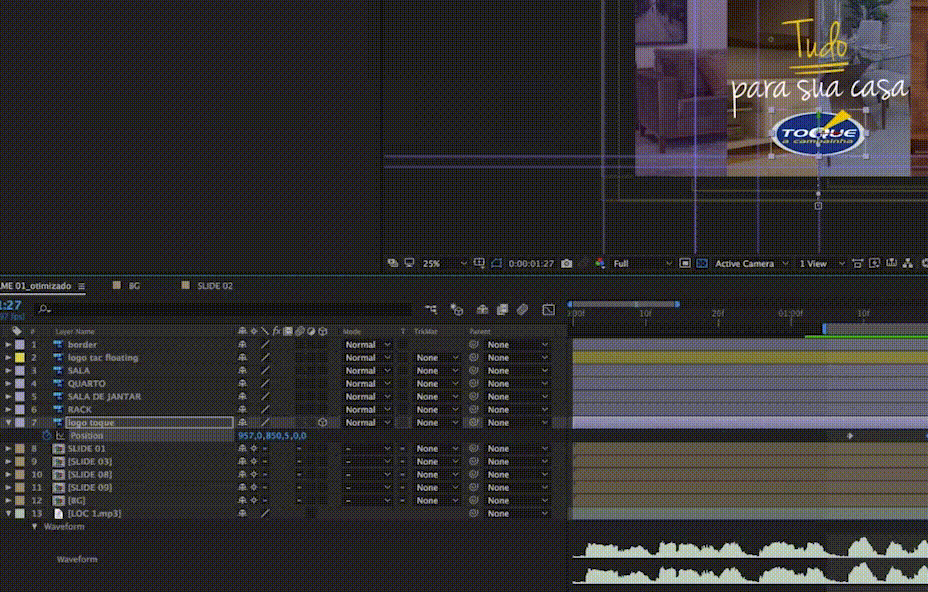Click the Position stopwatch icon
928x592 pixels.
click(x=46, y=436)
